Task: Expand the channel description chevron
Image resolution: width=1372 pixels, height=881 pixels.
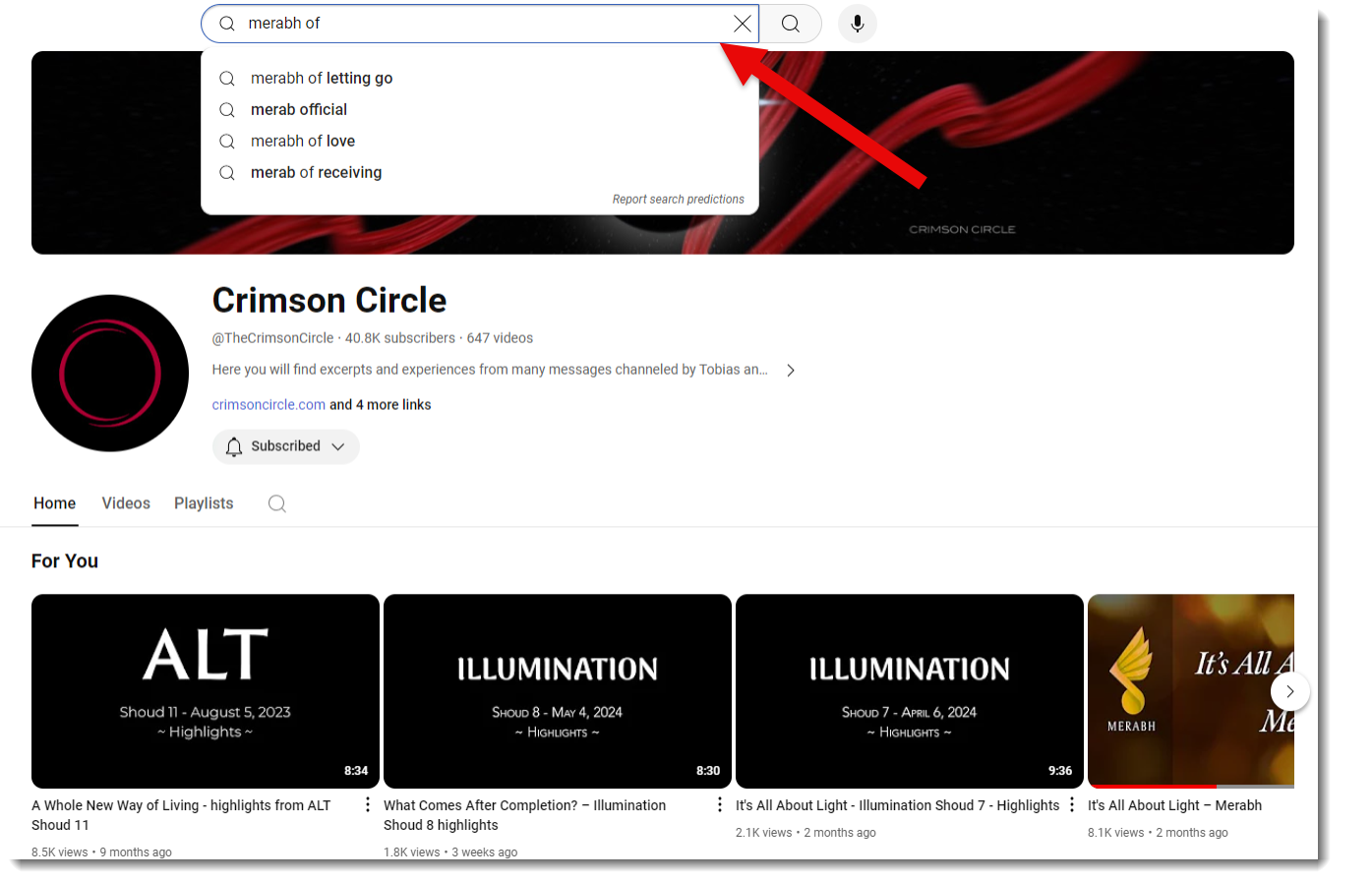Action: point(791,371)
